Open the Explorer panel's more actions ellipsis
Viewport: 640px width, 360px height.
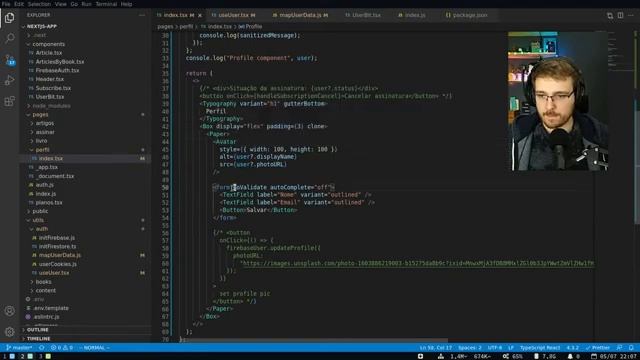coord(142,15)
